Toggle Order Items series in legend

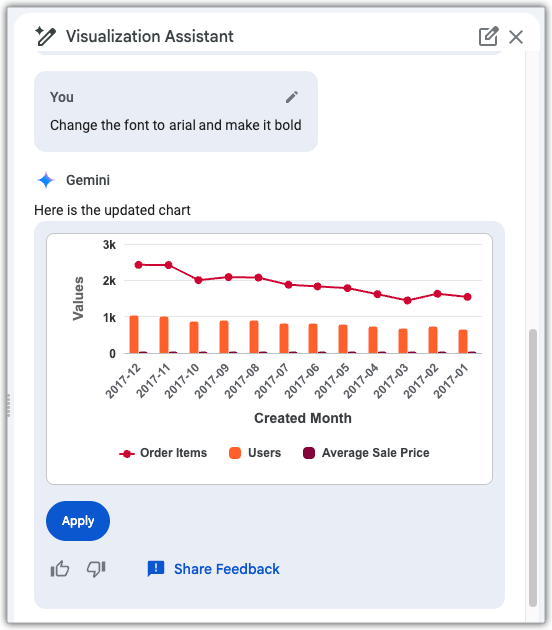click(x=163, y=453)
